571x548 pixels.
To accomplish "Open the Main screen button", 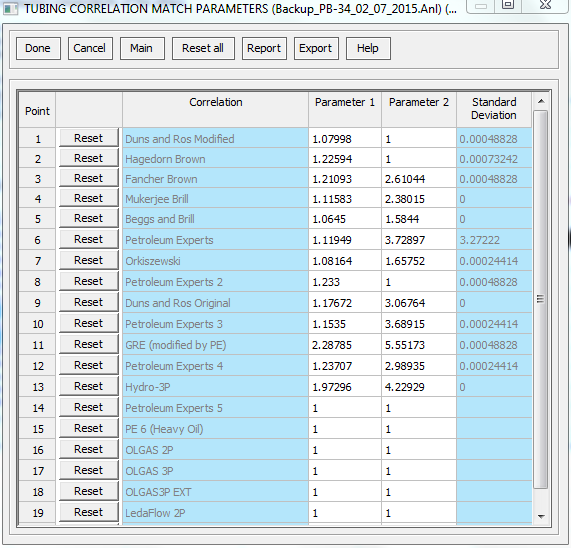I will [142, 48].
